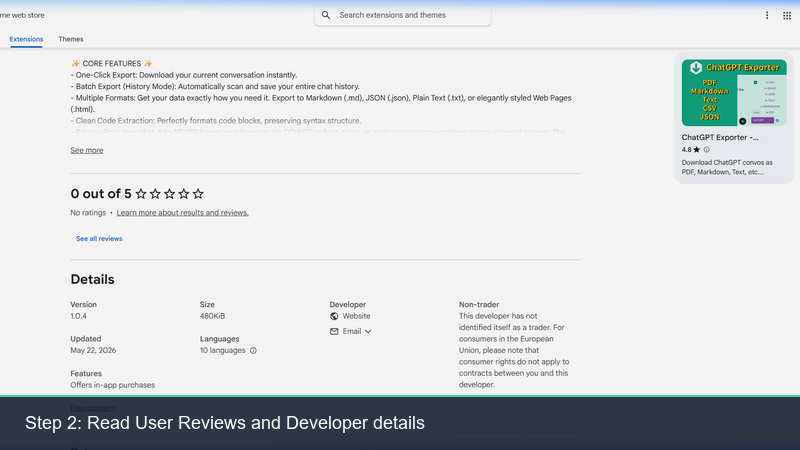Click the fifth empty rating star

[198, 194]
